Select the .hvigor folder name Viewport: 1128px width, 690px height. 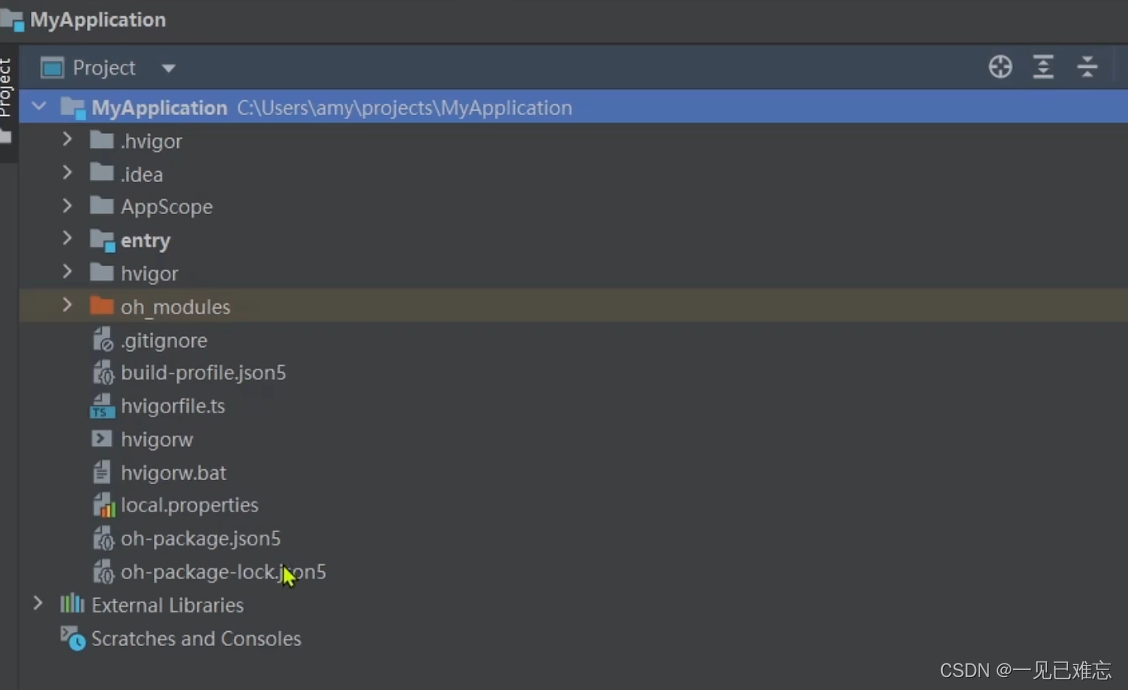click(151, 141)
